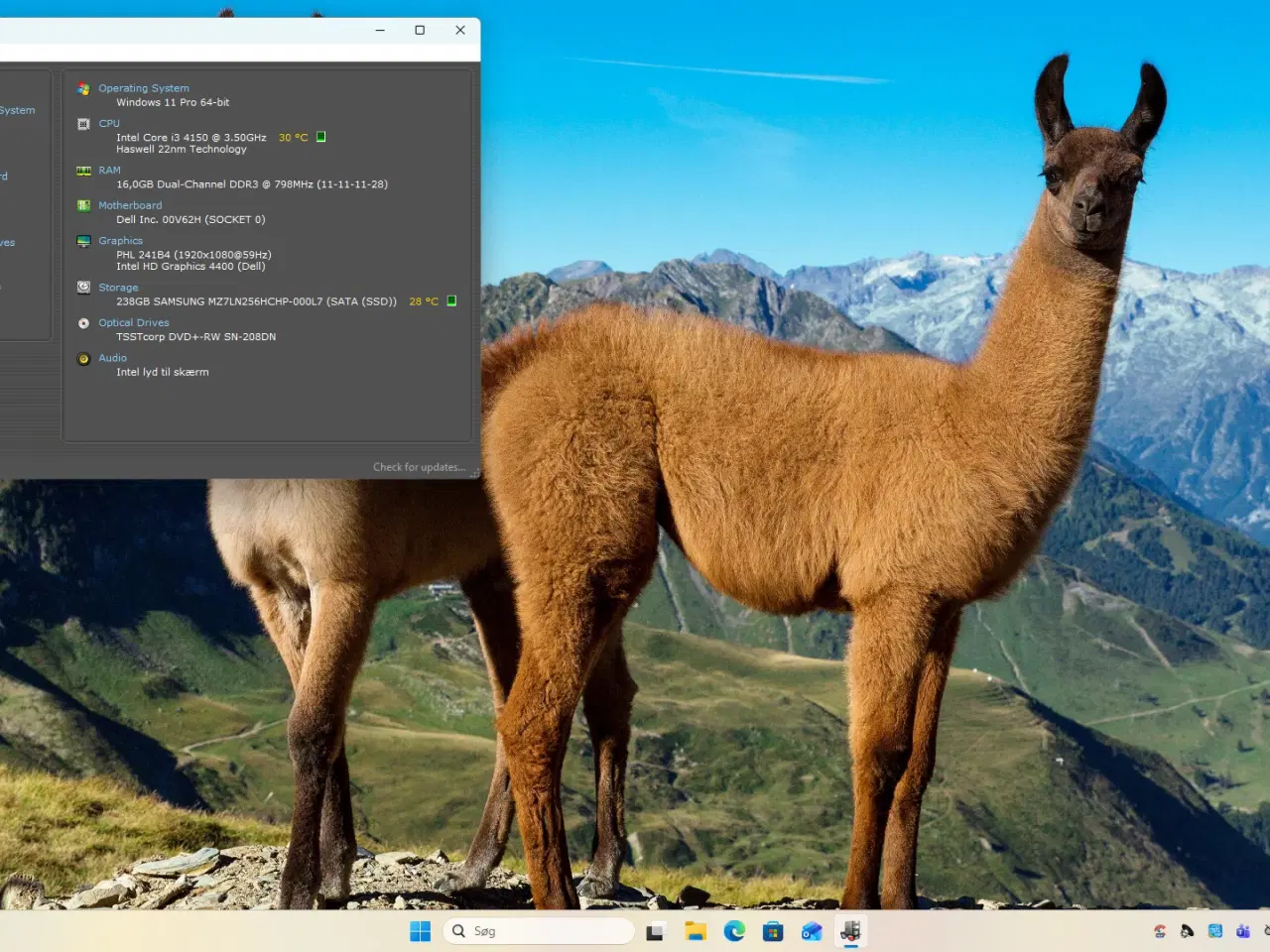Open the Windows Start menu

click(x=421, y=931)
